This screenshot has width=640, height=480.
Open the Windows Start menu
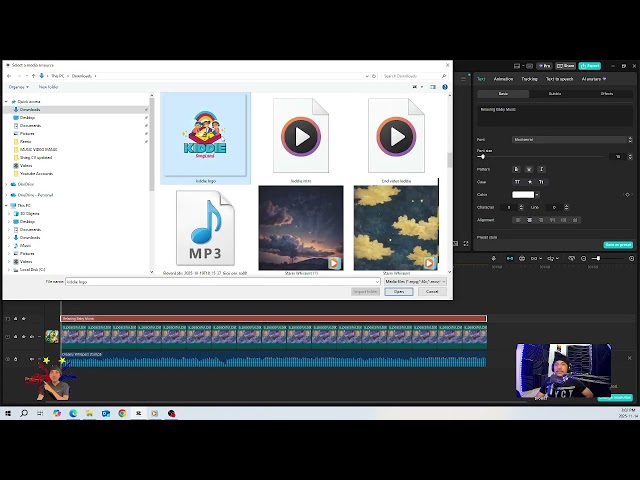(x=8, y=413)
